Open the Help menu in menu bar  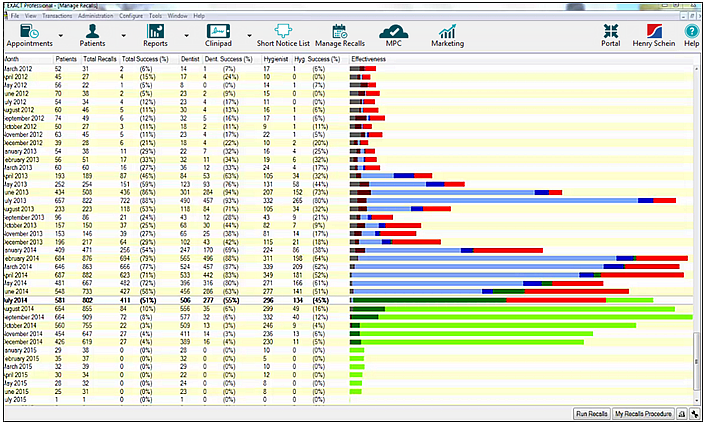[x=199, y=16]
